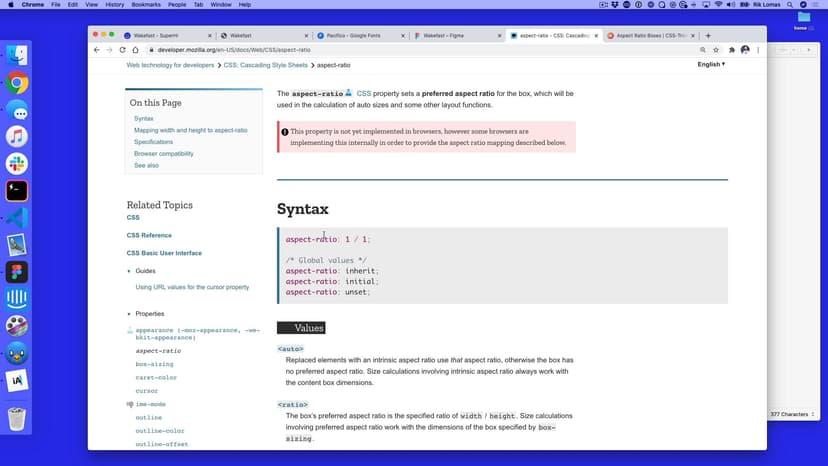
Task: Open the English language dropdown
Action: pyautogui.click(x=711, y=64)
